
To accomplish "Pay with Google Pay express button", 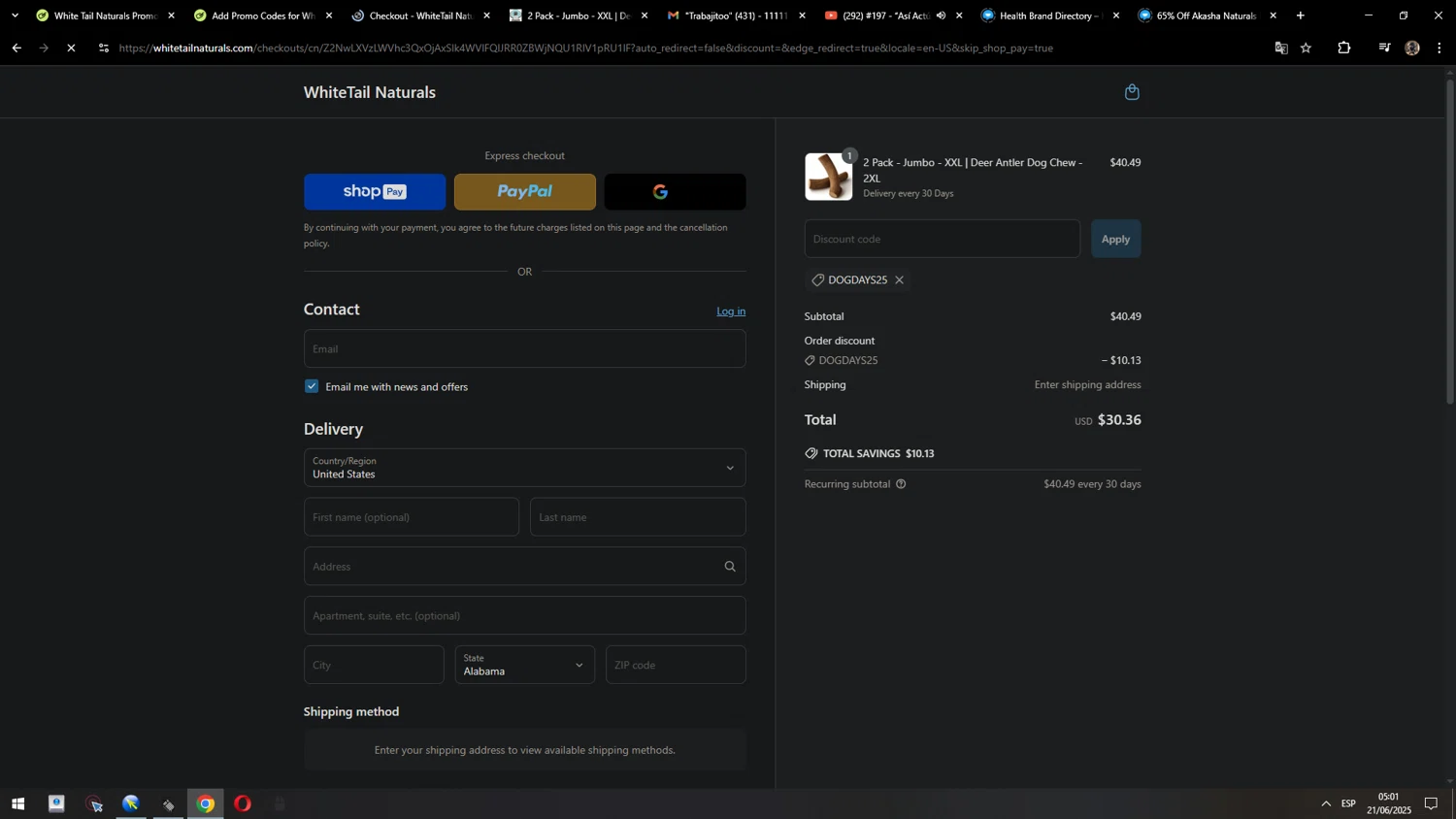I will tap(675, 192).
